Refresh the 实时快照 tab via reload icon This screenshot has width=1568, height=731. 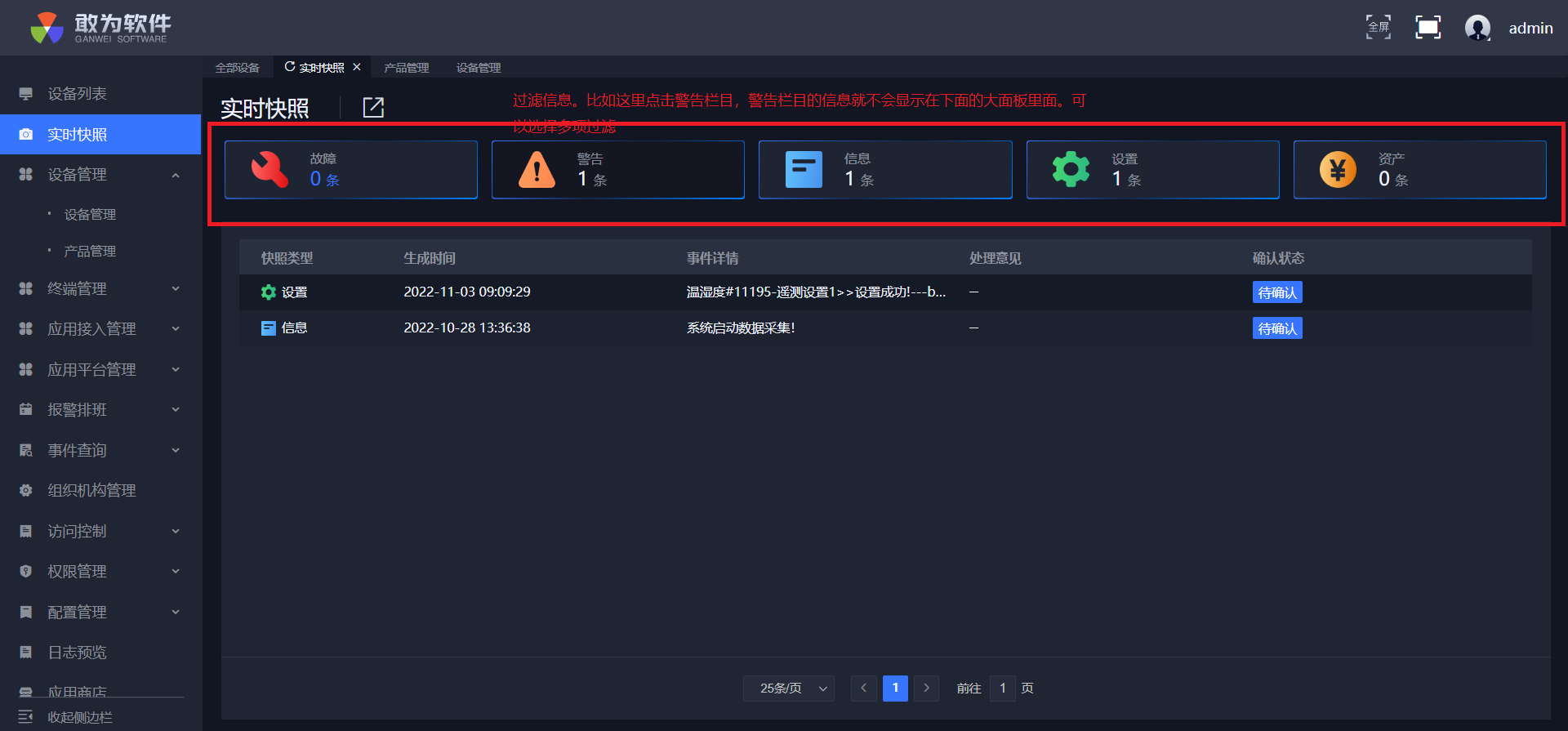[x=289, y=67]
